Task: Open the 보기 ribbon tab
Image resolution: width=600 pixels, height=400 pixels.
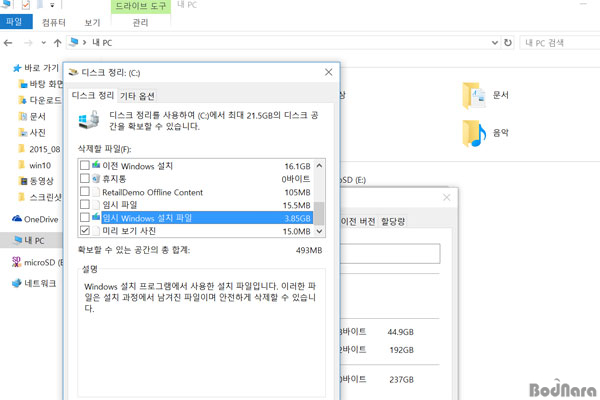Action: (92, 23)
